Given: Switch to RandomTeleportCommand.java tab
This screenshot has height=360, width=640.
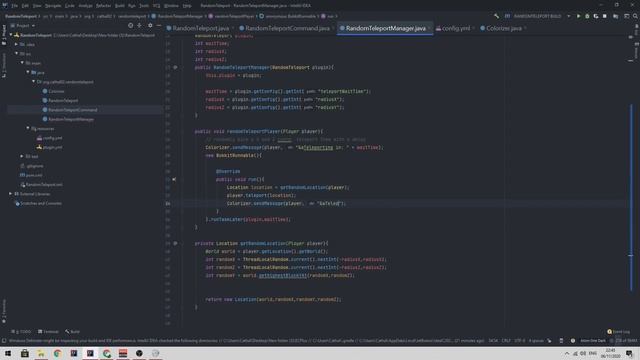Looking at the screenshot, I should coord(287,29).
